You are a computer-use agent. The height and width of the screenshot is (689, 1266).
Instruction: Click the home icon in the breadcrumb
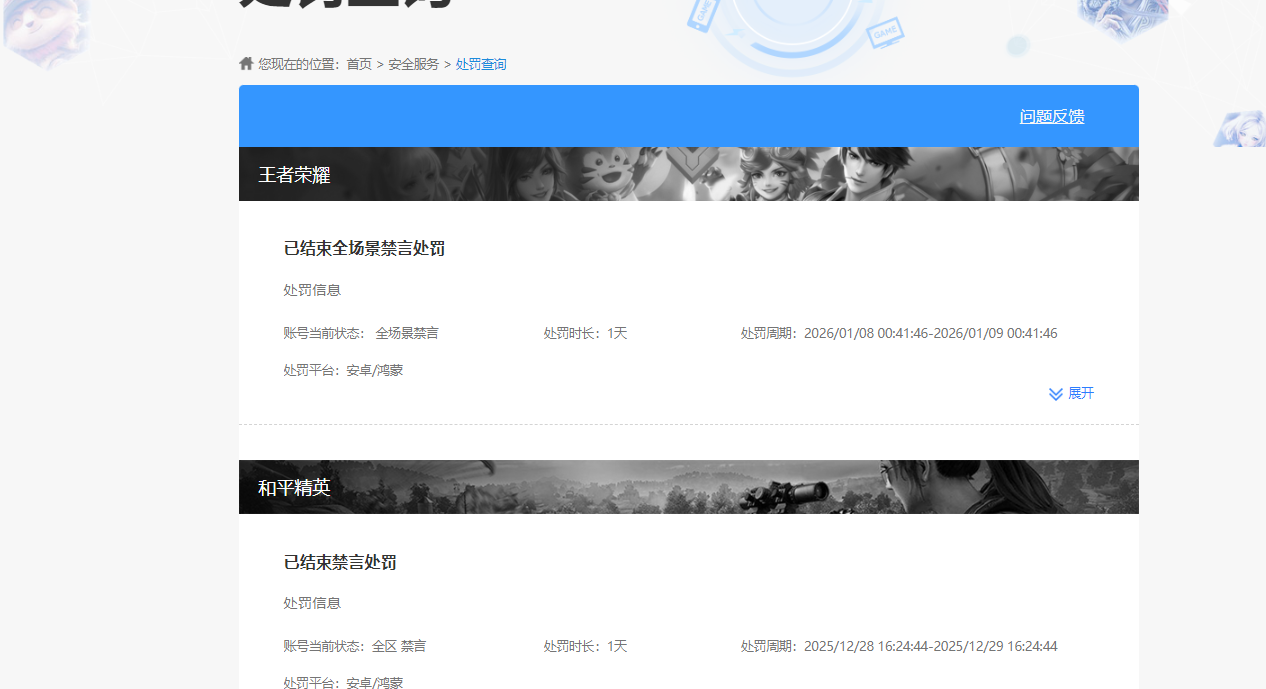coord(245,63)
